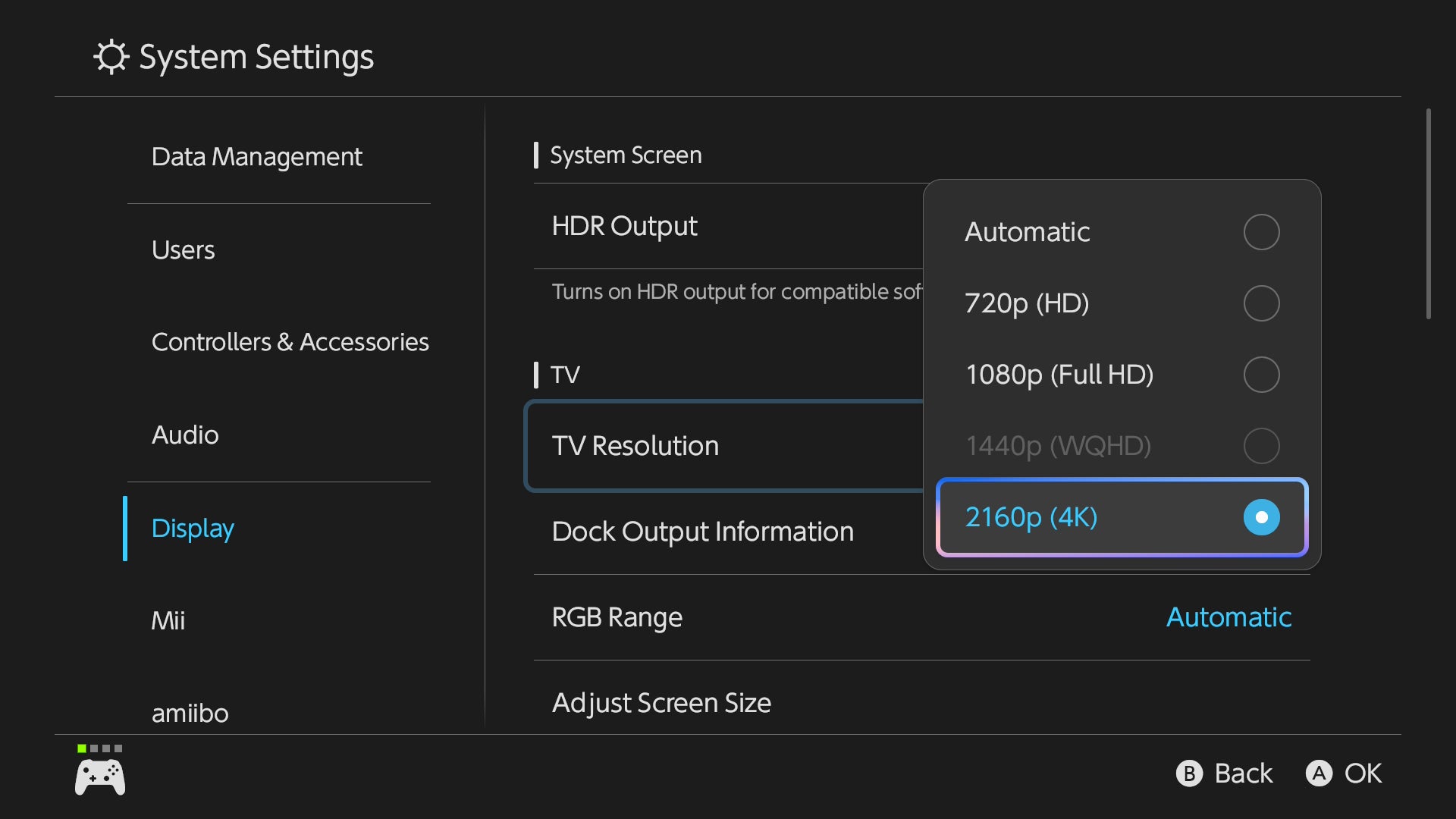Screen dimensions: 1456x819
Task: Click the System Settings gear icon
Action: (x=111, y=57)
